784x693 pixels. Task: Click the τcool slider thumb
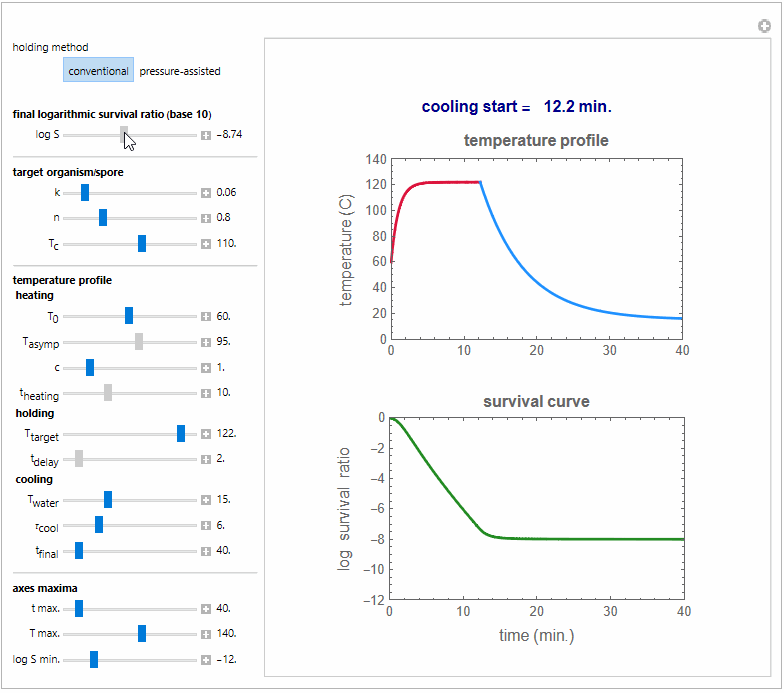99,524
